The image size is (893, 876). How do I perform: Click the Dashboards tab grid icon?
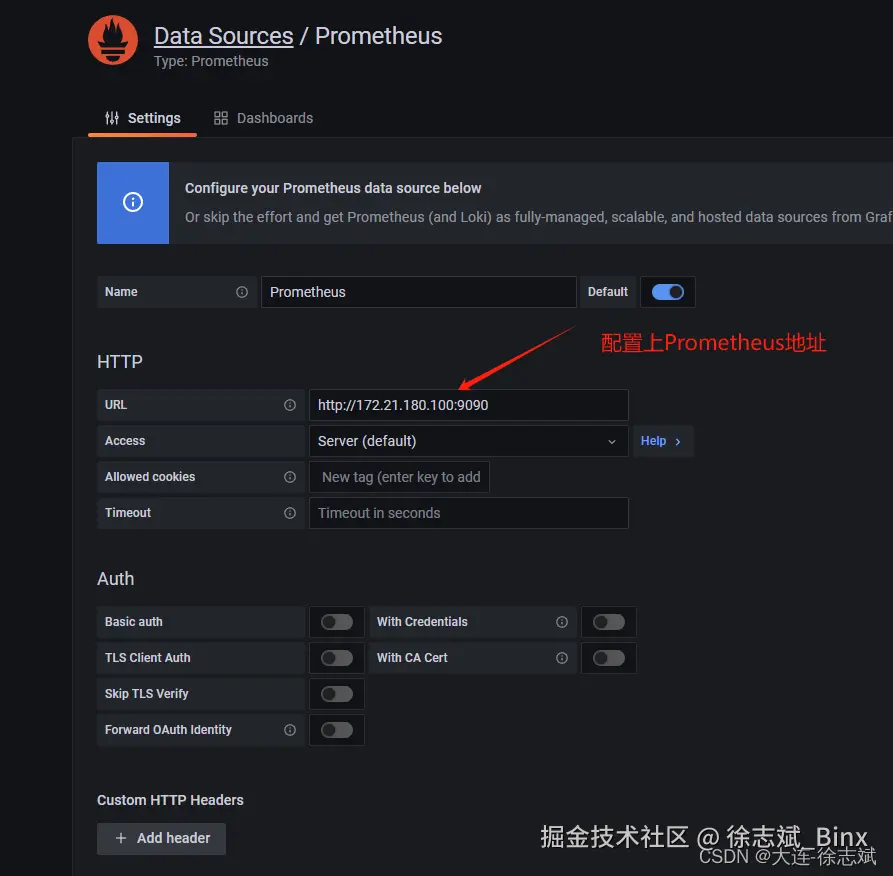220,118
